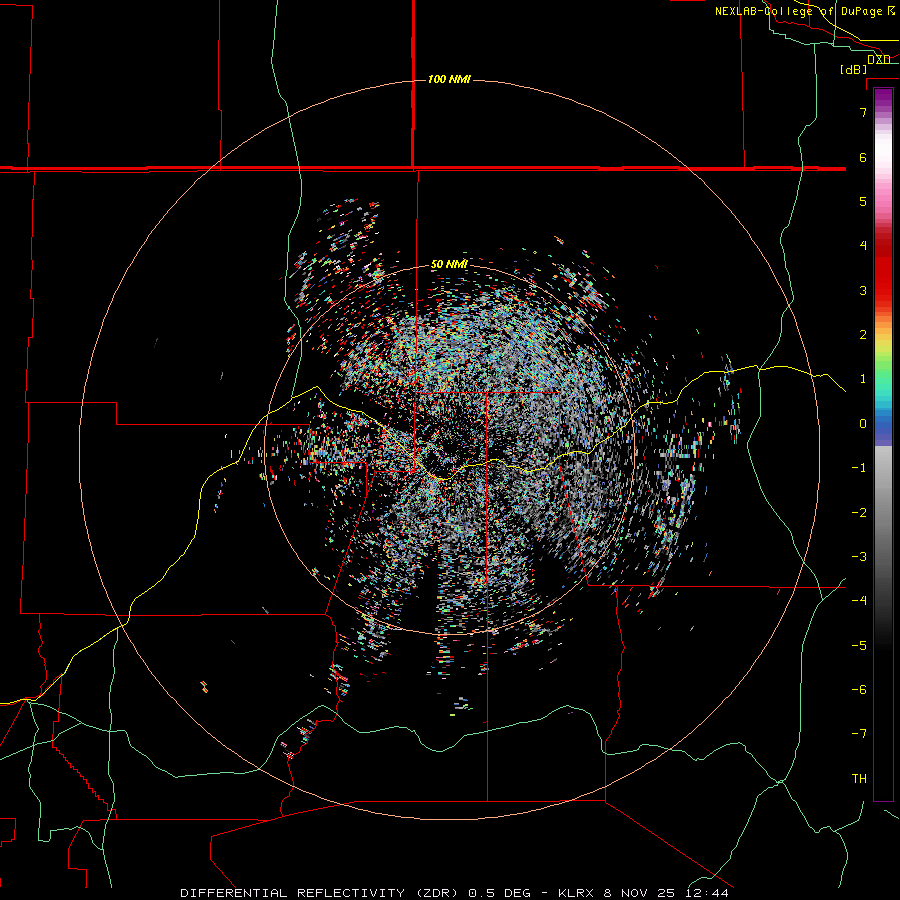900x900 pixels.
Task: Click the "DZD" product label at top right
Action: [879, 59]
